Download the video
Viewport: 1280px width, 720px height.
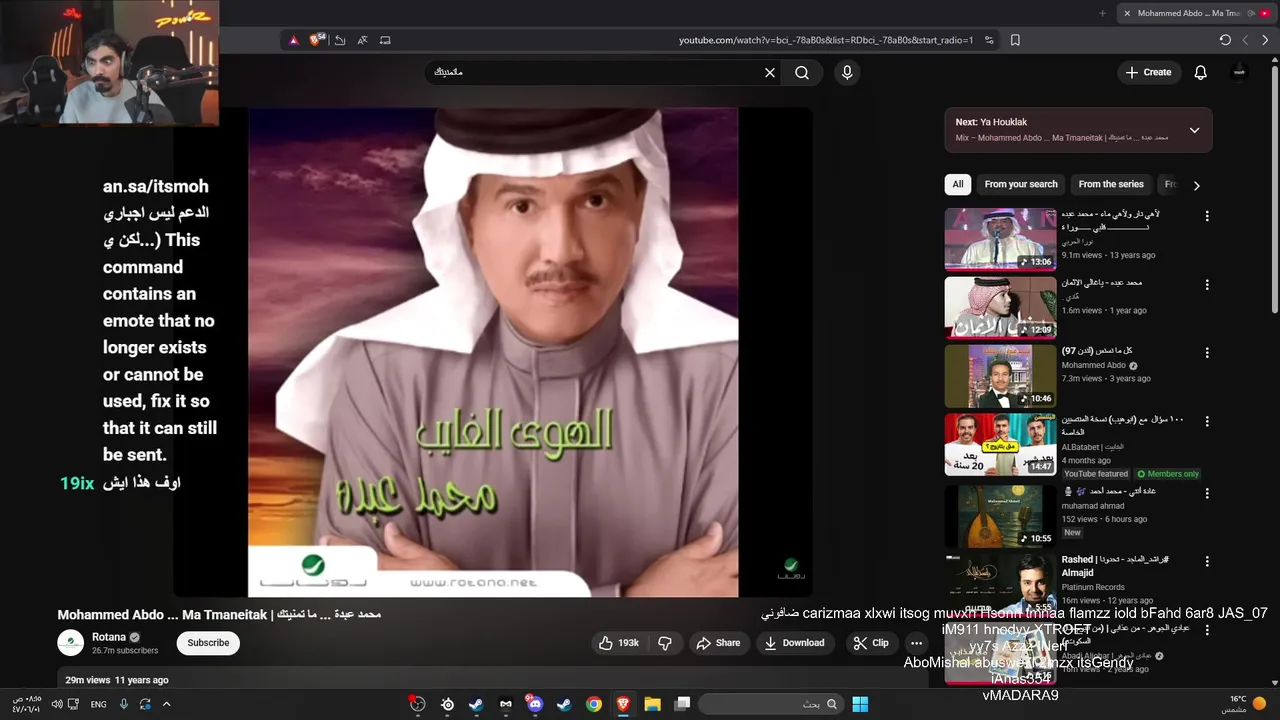794,643
